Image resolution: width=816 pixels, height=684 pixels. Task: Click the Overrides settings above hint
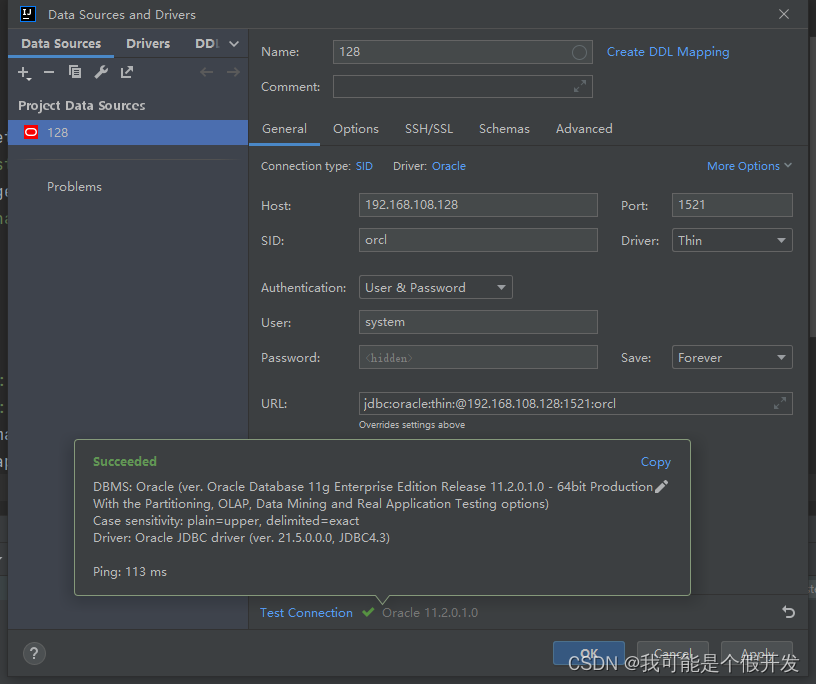pos(412,425)
